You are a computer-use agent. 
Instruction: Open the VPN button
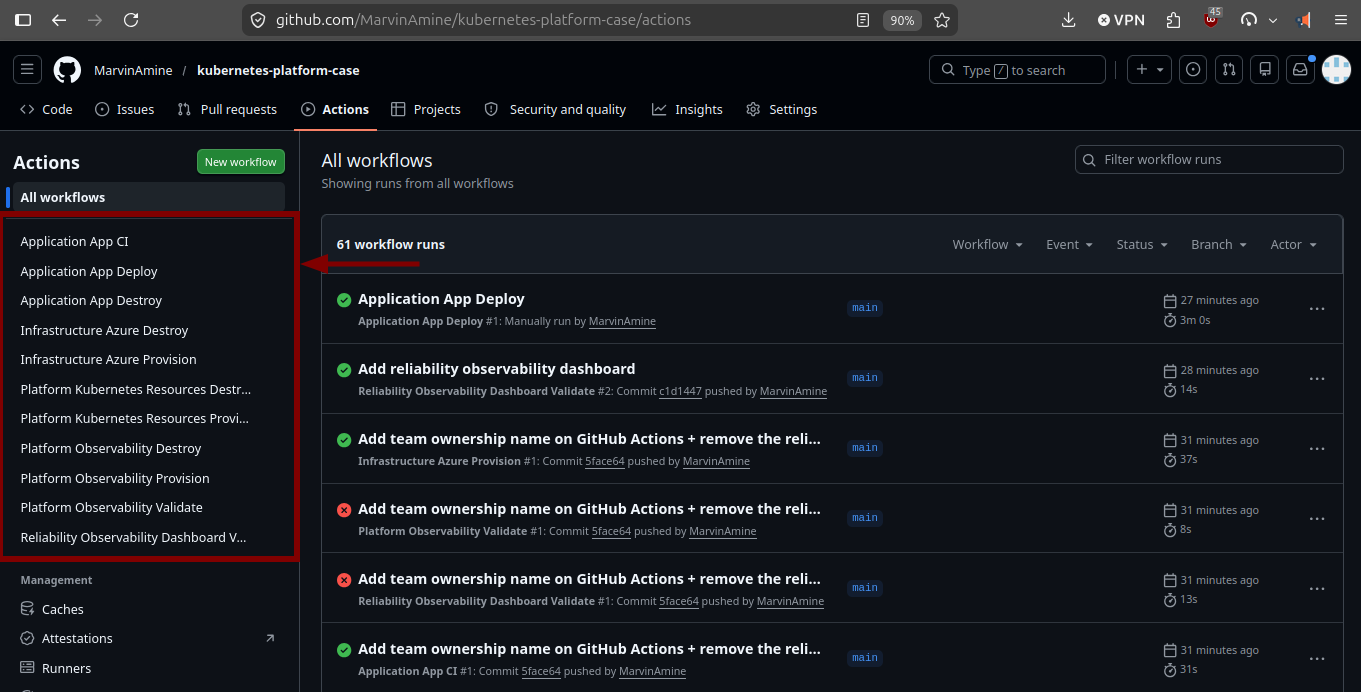click(x=1120, y=20)
